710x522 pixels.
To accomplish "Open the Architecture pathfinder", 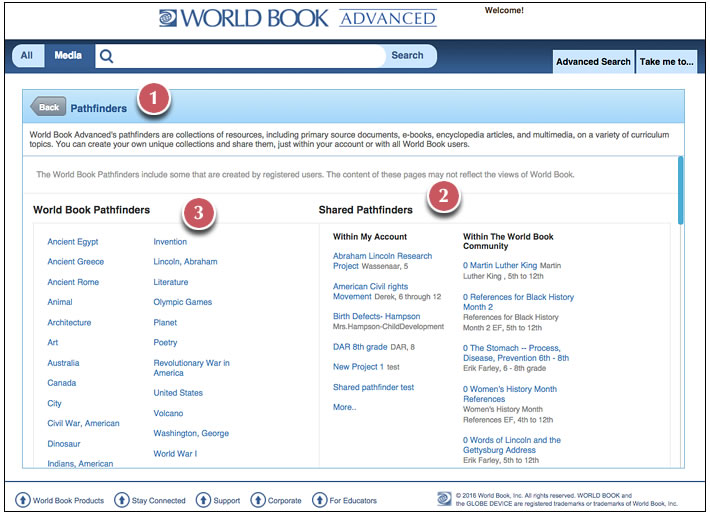I will pyautogui.click(x=69, y=322).
